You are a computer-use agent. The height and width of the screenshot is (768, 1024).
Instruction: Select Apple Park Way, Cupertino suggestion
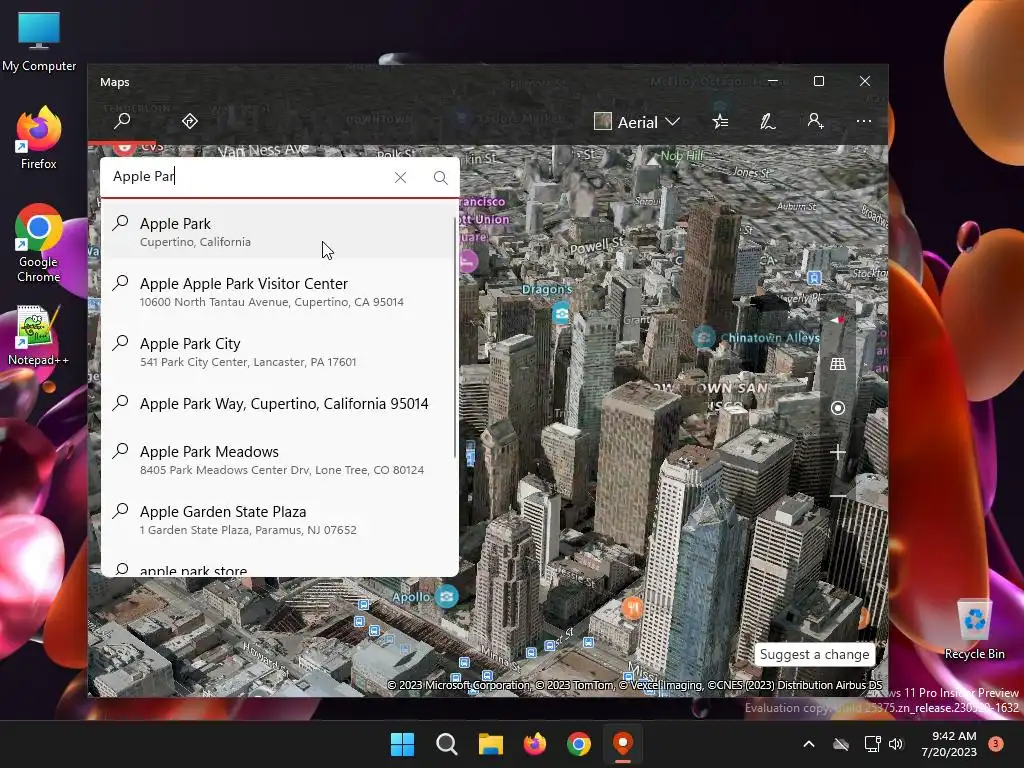point(277,404)
